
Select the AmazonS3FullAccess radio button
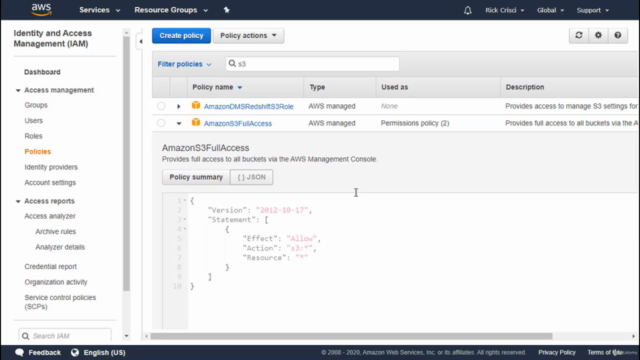pos(161,123)
